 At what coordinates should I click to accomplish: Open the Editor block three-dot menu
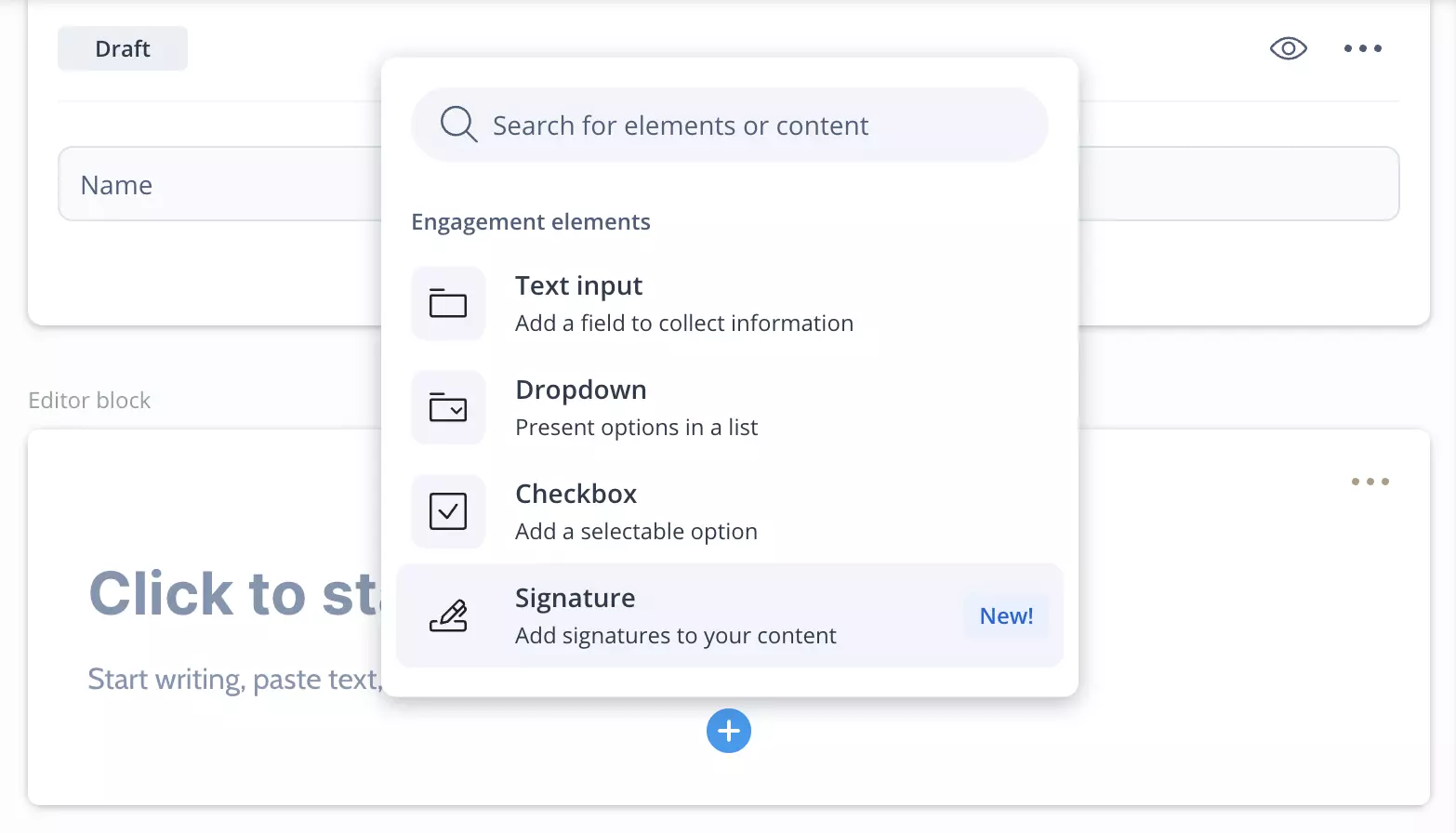coord(1370,482)
